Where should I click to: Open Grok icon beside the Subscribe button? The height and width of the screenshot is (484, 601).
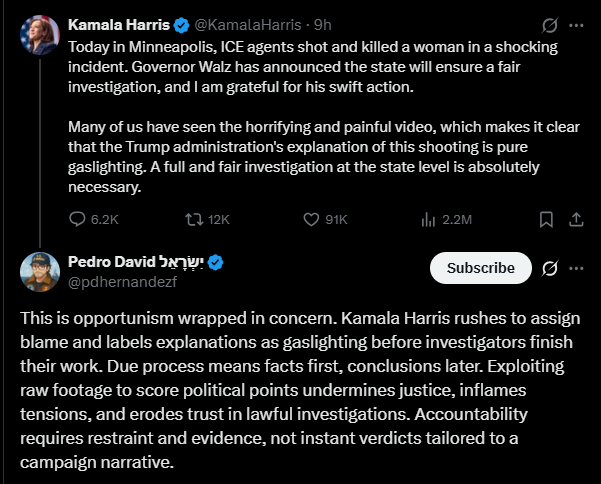pyautogui.click(x=549, y=268)
